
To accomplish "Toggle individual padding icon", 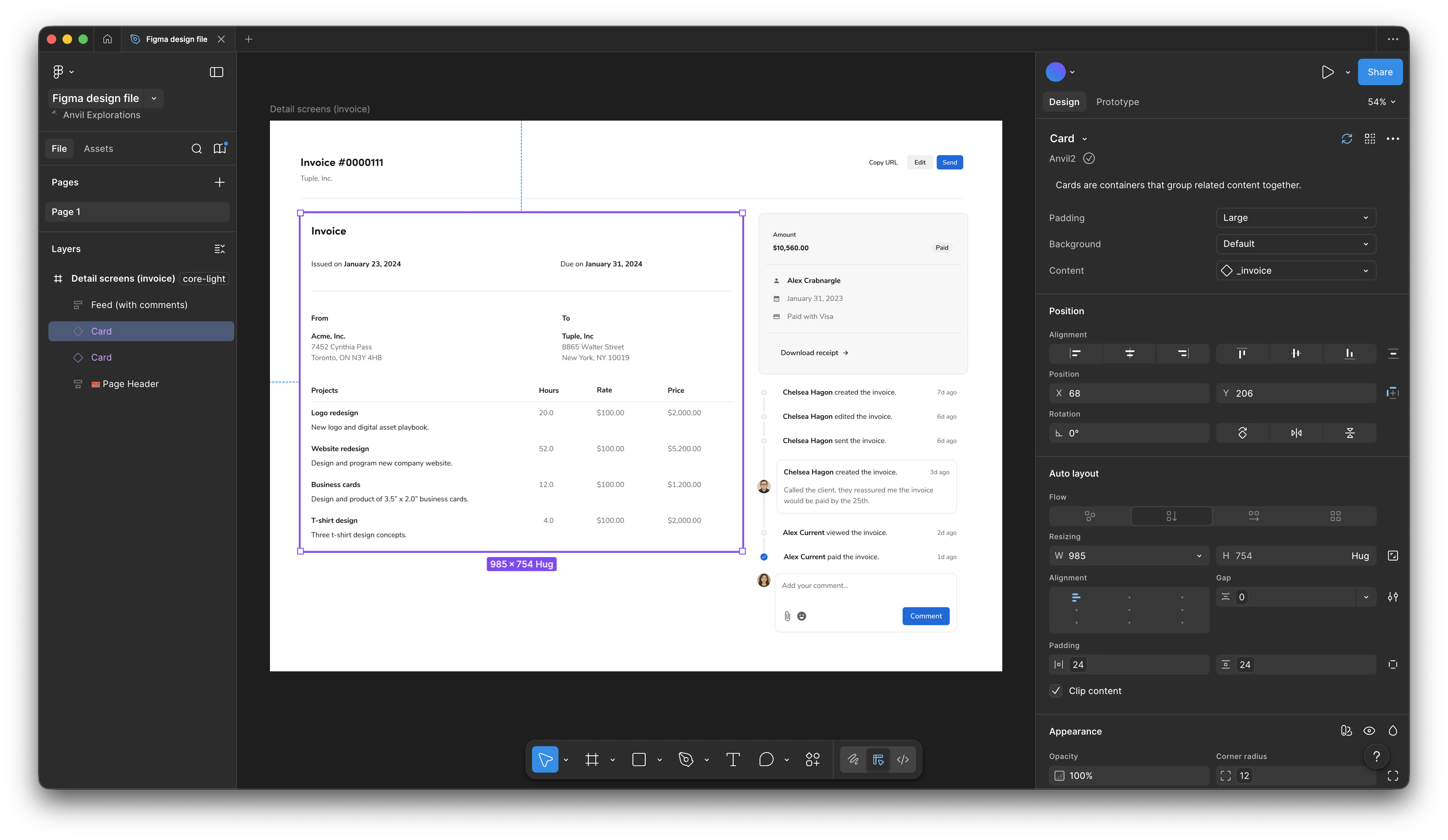I will 1393,665.
